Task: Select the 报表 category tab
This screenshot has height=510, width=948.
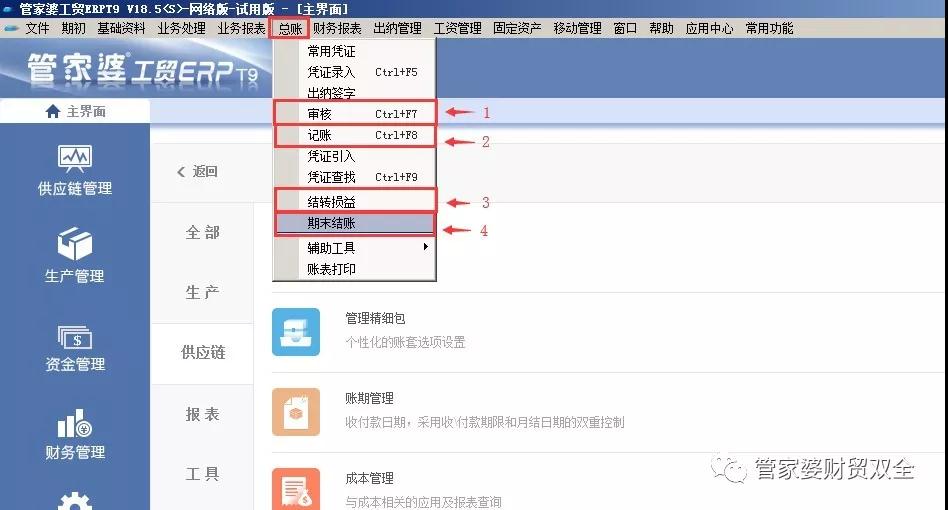Action: [202, 414]
